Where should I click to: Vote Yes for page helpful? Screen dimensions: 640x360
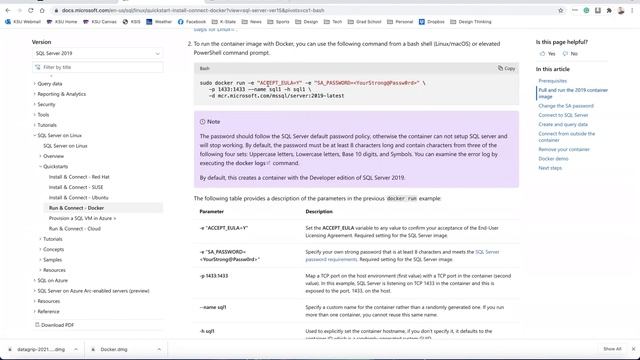[547, 54]
